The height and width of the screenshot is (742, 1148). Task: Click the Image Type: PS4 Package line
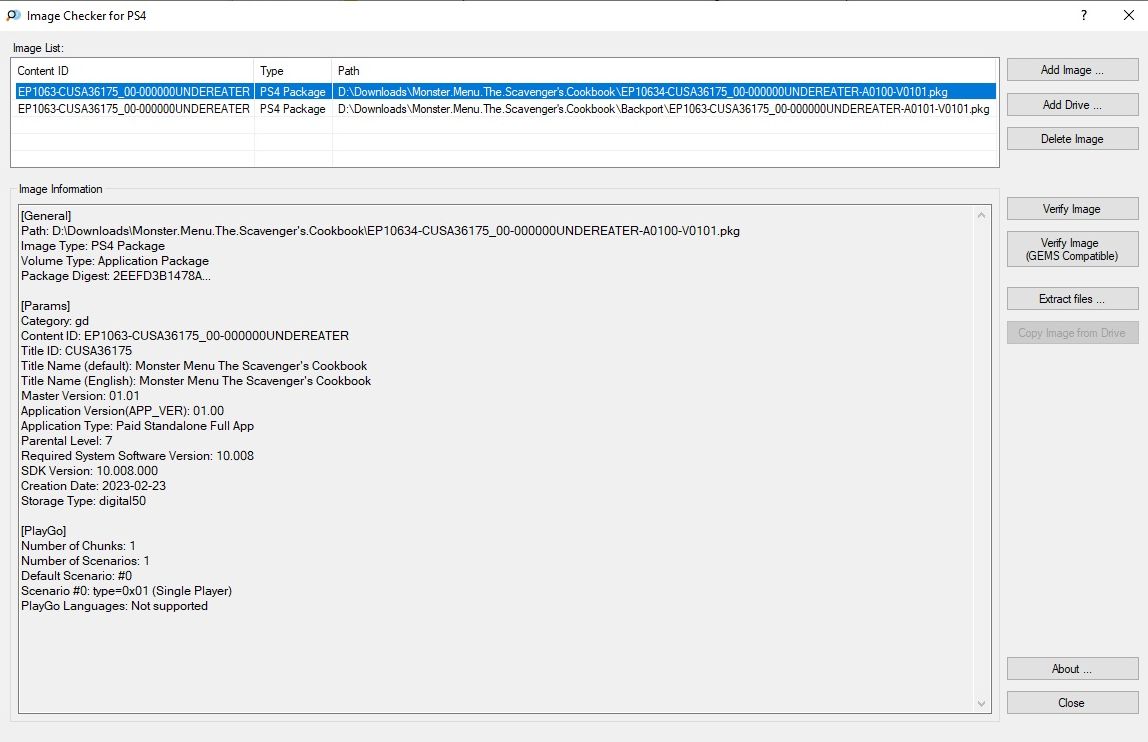pos(93,246)
